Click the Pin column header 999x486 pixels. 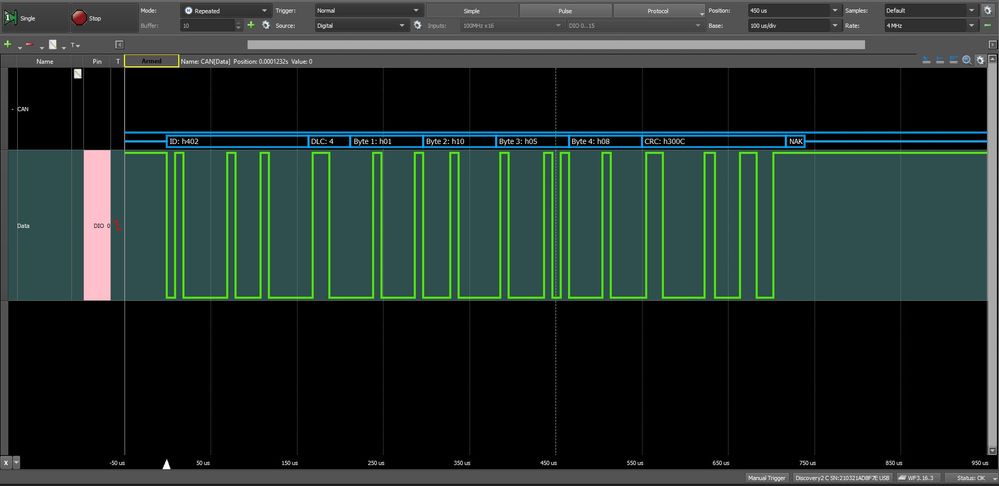coord(97,62)
